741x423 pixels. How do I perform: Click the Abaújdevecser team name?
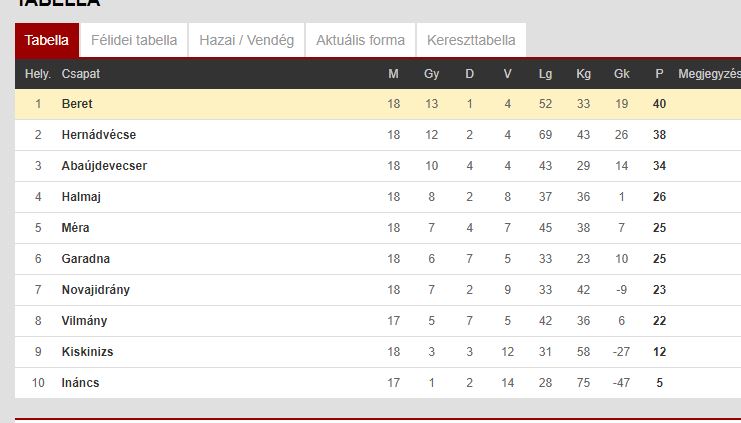(x=104, y=166)
